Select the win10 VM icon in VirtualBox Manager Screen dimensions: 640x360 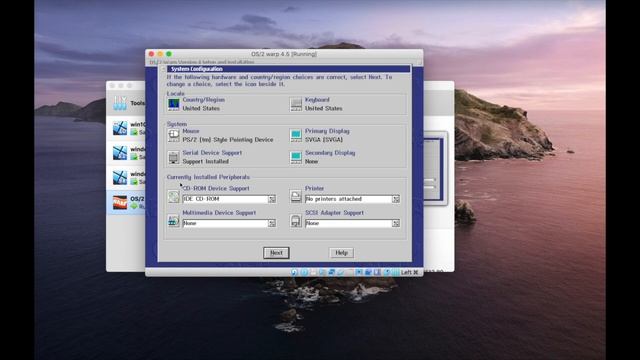click(x=120, y=128)
